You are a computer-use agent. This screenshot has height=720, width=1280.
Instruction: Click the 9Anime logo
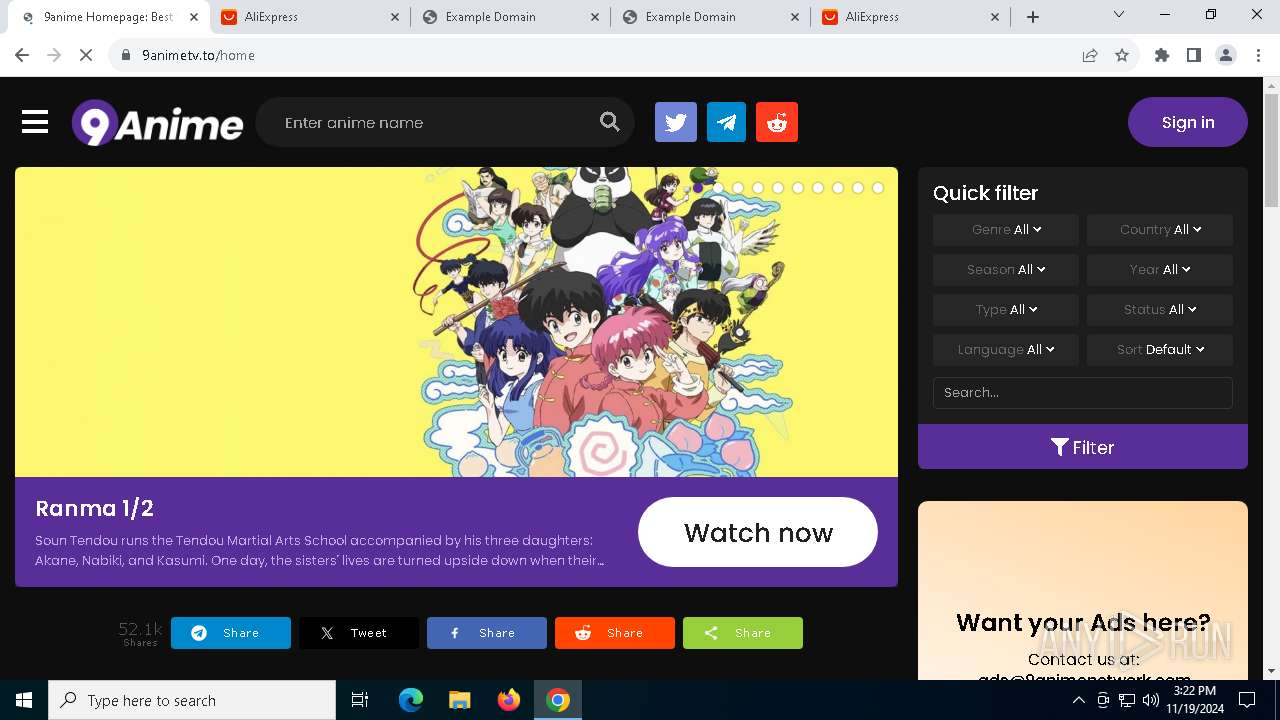[157, 123]
